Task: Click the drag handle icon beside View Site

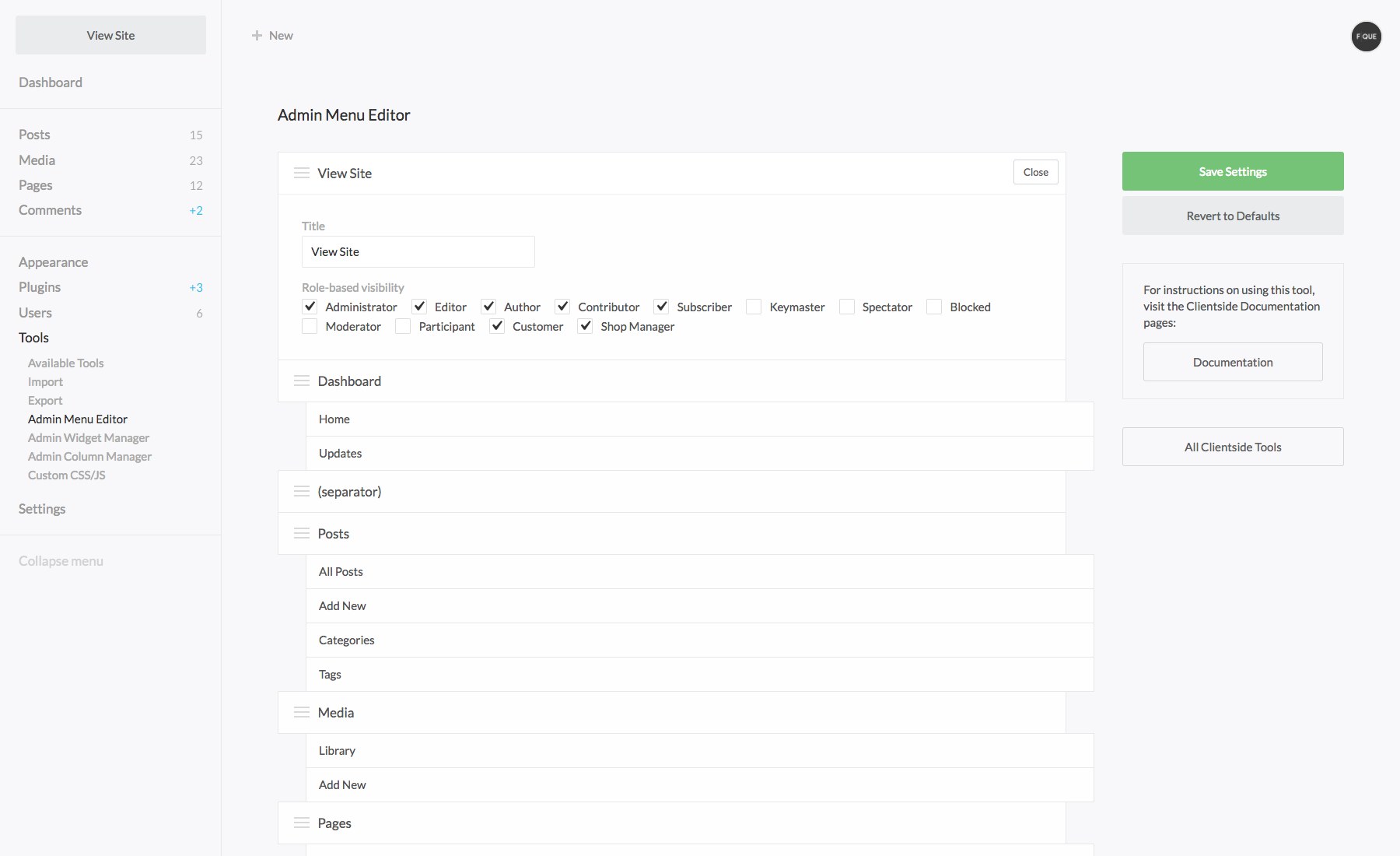Action: [x=301, y=173]
